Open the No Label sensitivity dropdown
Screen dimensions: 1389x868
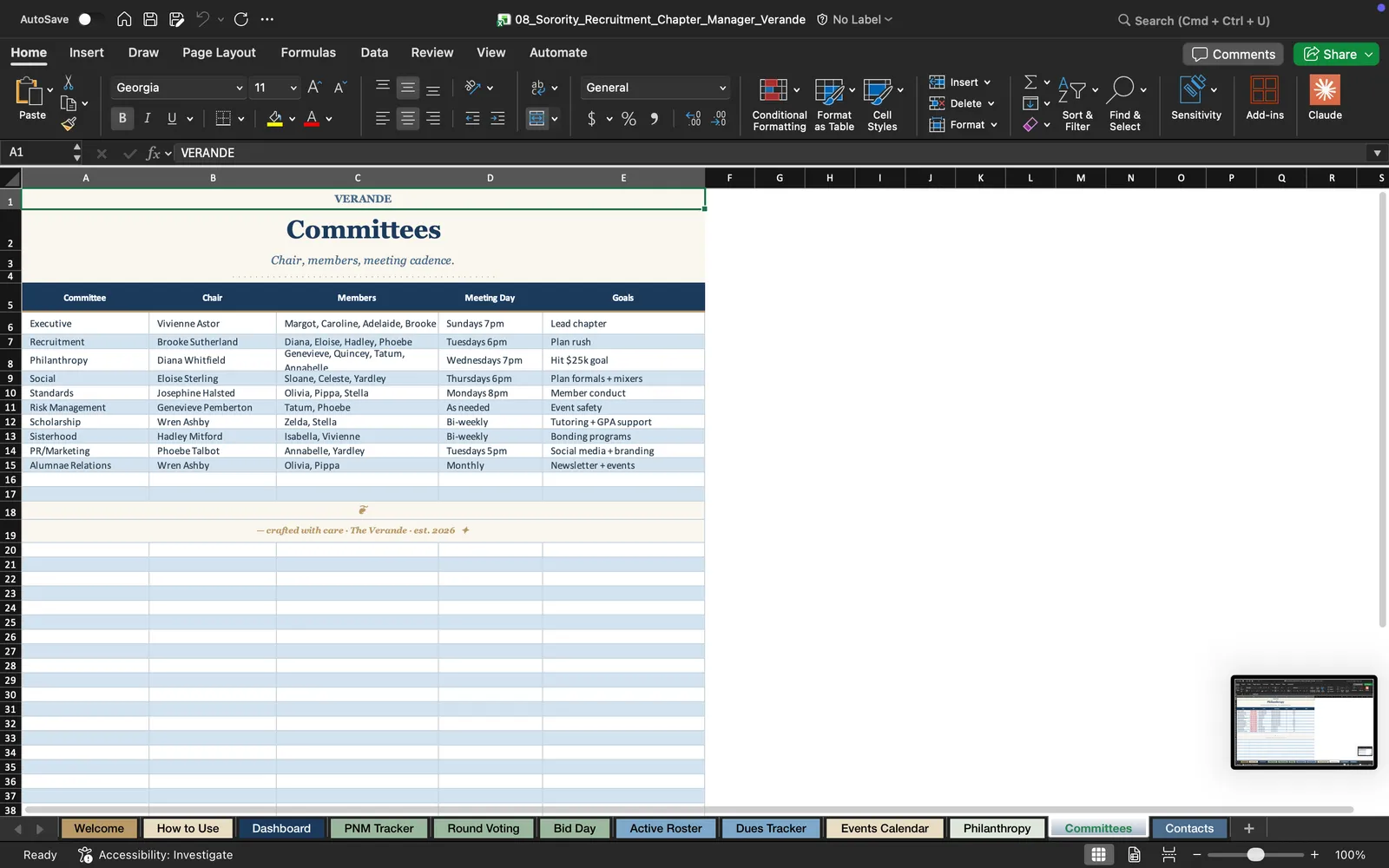(x=854, y=19)
